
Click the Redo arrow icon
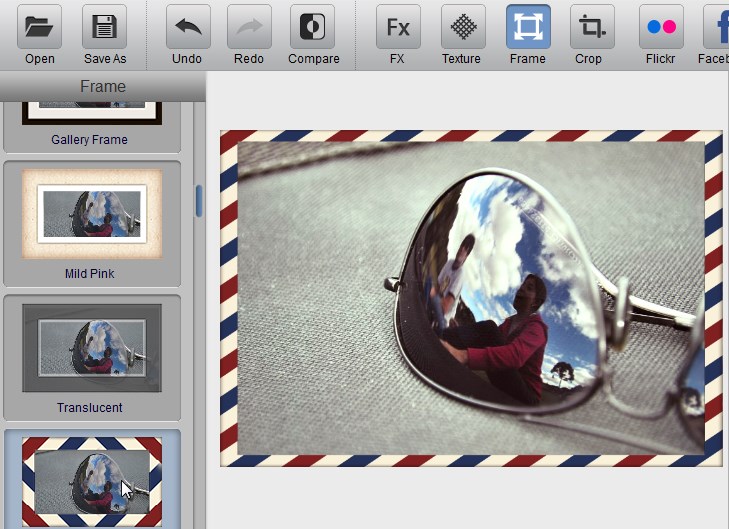[250, 26]
